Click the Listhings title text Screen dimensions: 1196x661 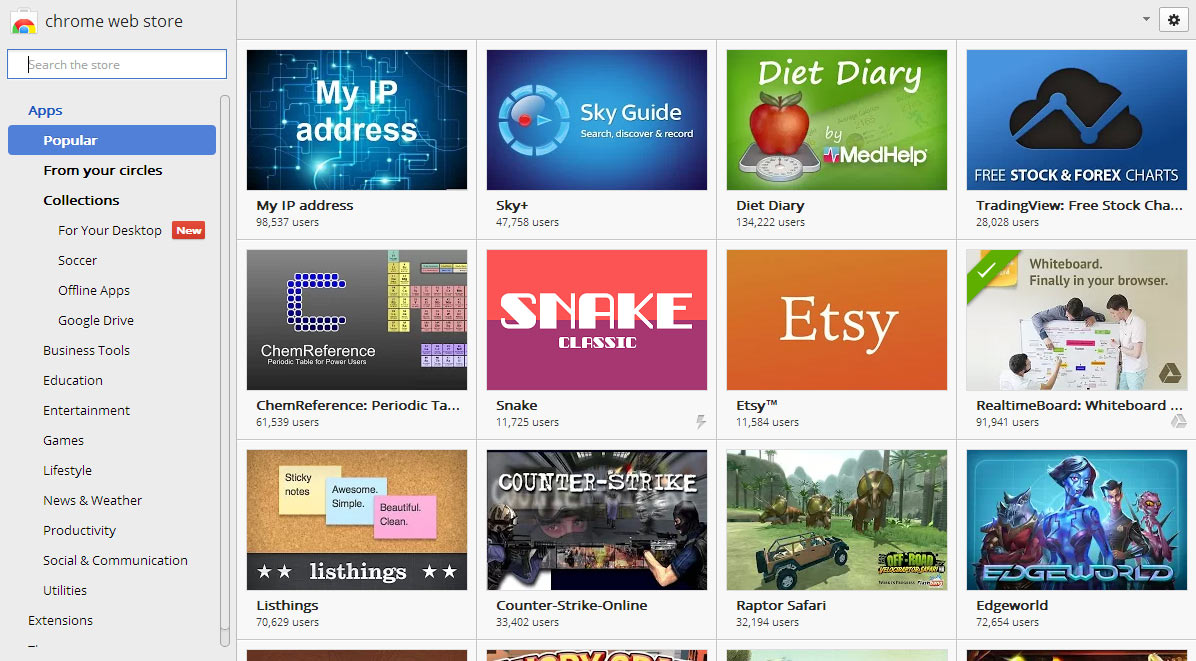(287, 606)
